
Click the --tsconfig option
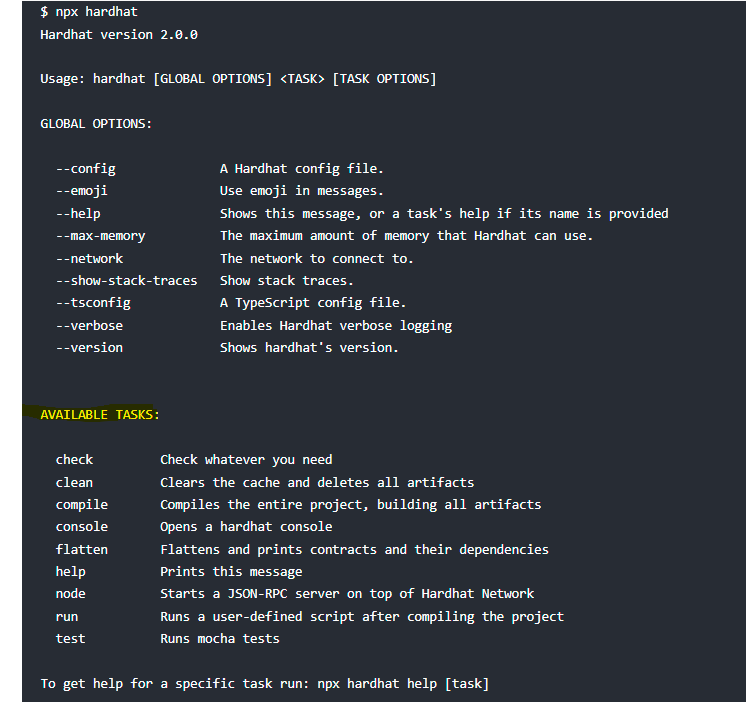[93, 303]
